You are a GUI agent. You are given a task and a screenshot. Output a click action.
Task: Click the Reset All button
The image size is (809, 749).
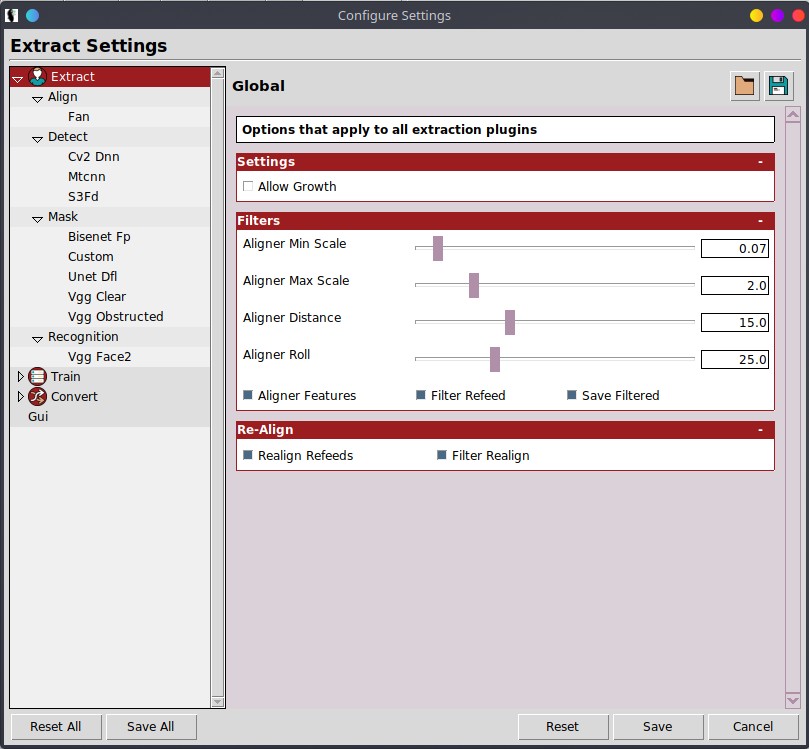56,726
